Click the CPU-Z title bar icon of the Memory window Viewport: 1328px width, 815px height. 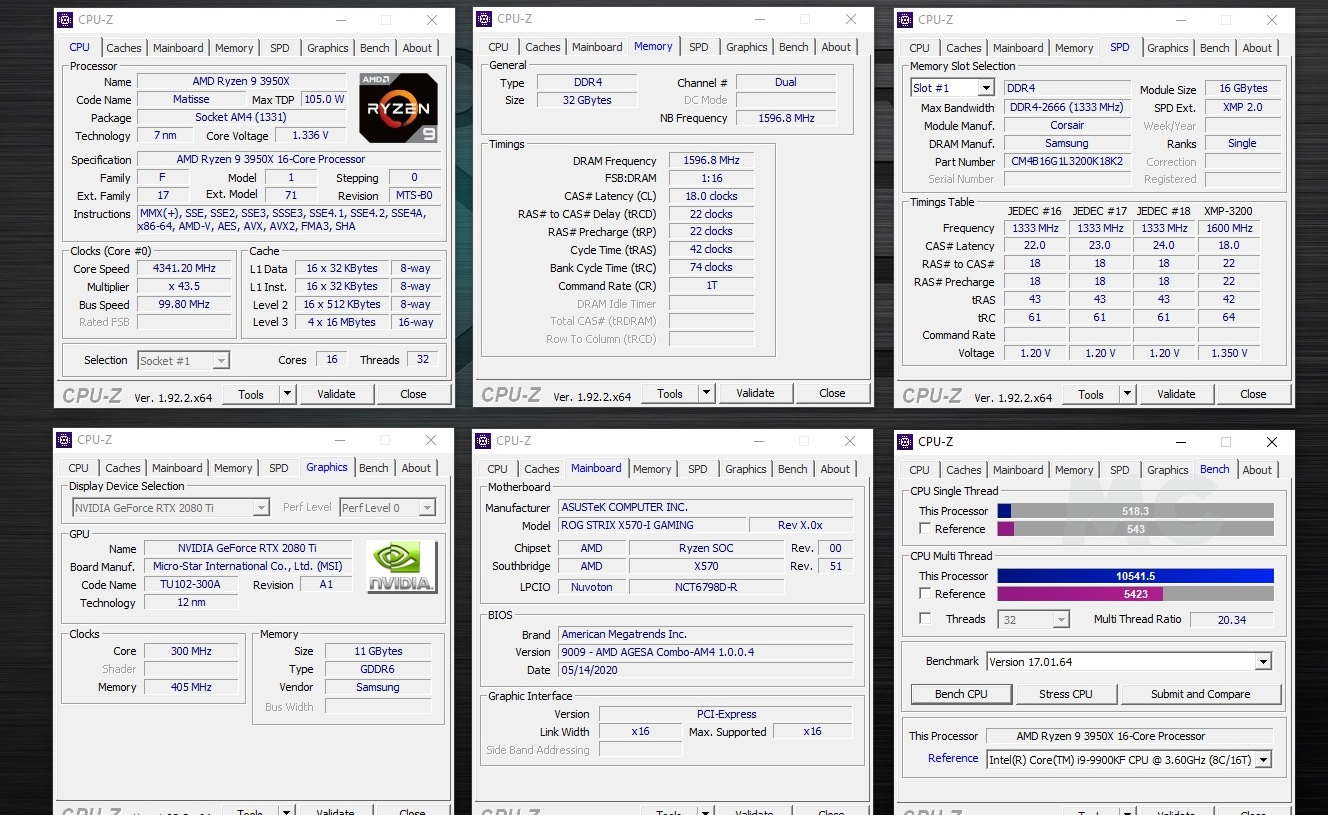(x=483, y=18)
